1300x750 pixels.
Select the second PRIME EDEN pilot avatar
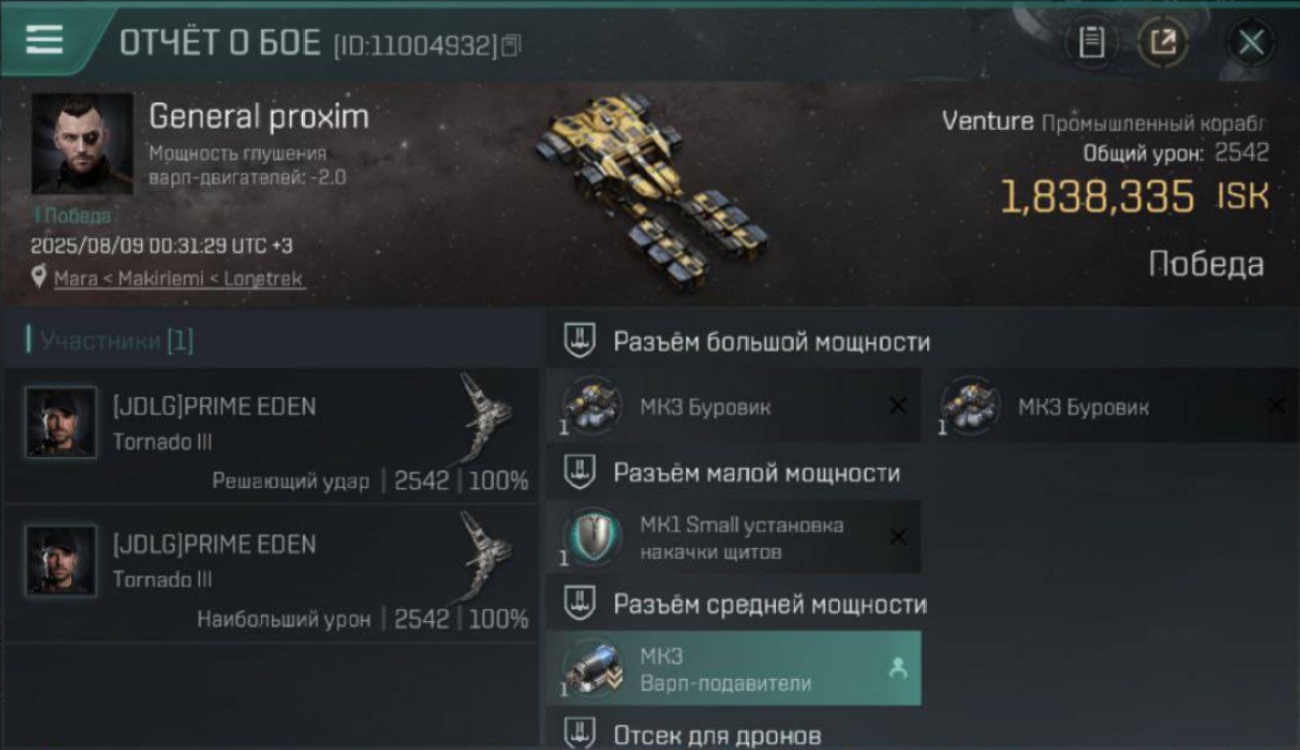pyautogui.click(x=61, y=560)
